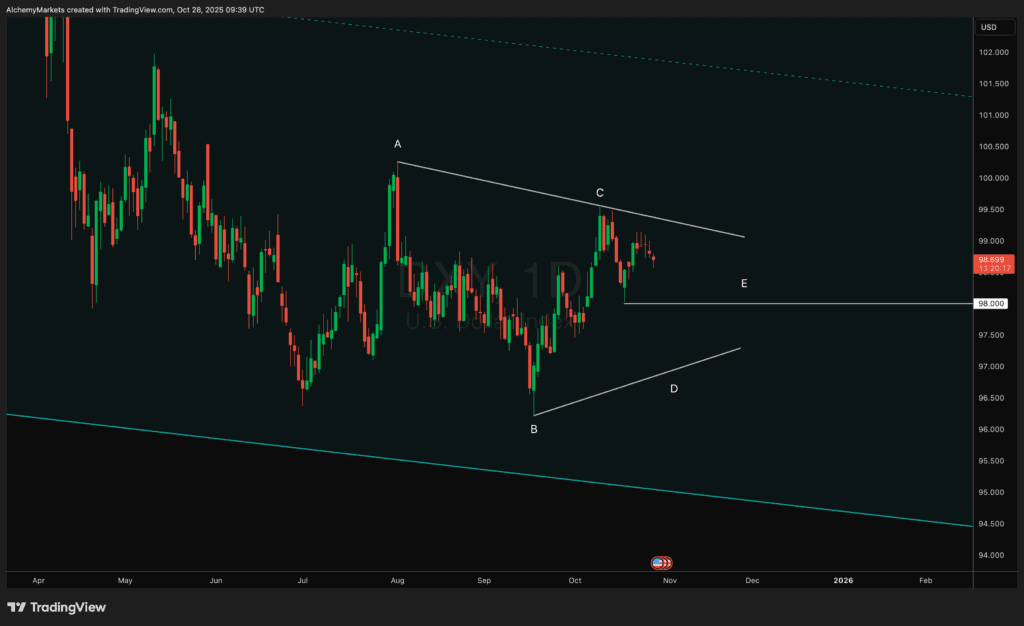Click the TradingView logo icon
Viewport: 1024px width, 626px height.
click(x=16, y=607)
